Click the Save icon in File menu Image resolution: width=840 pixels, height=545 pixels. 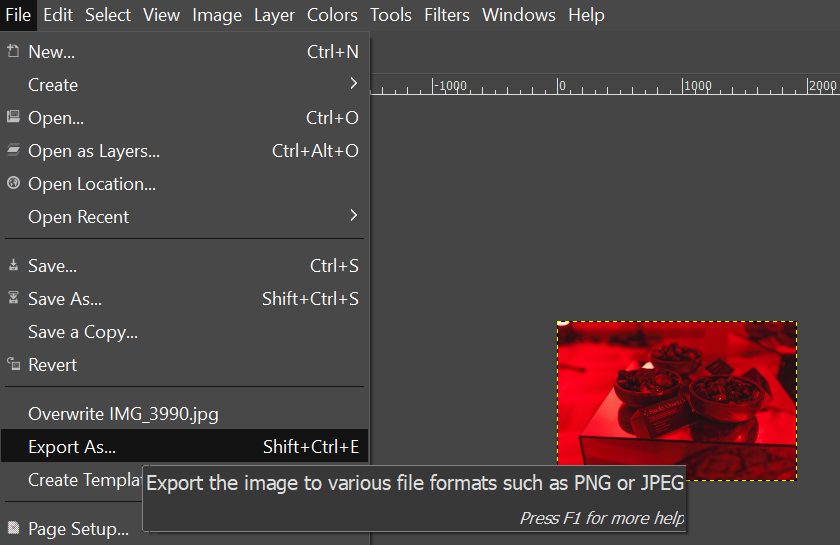pyautogui.click(x=13, y=266)
